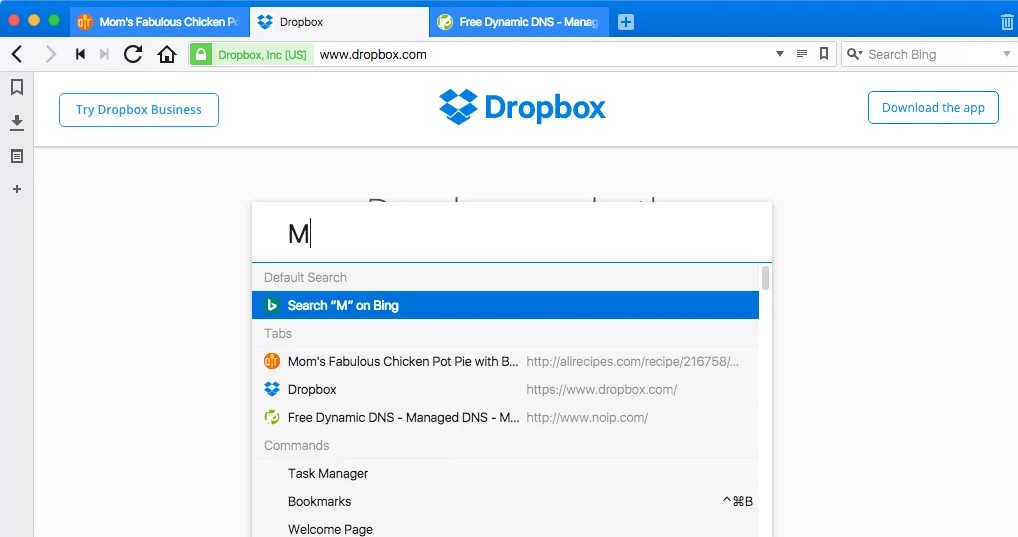
Task: Open closed tabs trash icon
Action: pos(1007,22)
